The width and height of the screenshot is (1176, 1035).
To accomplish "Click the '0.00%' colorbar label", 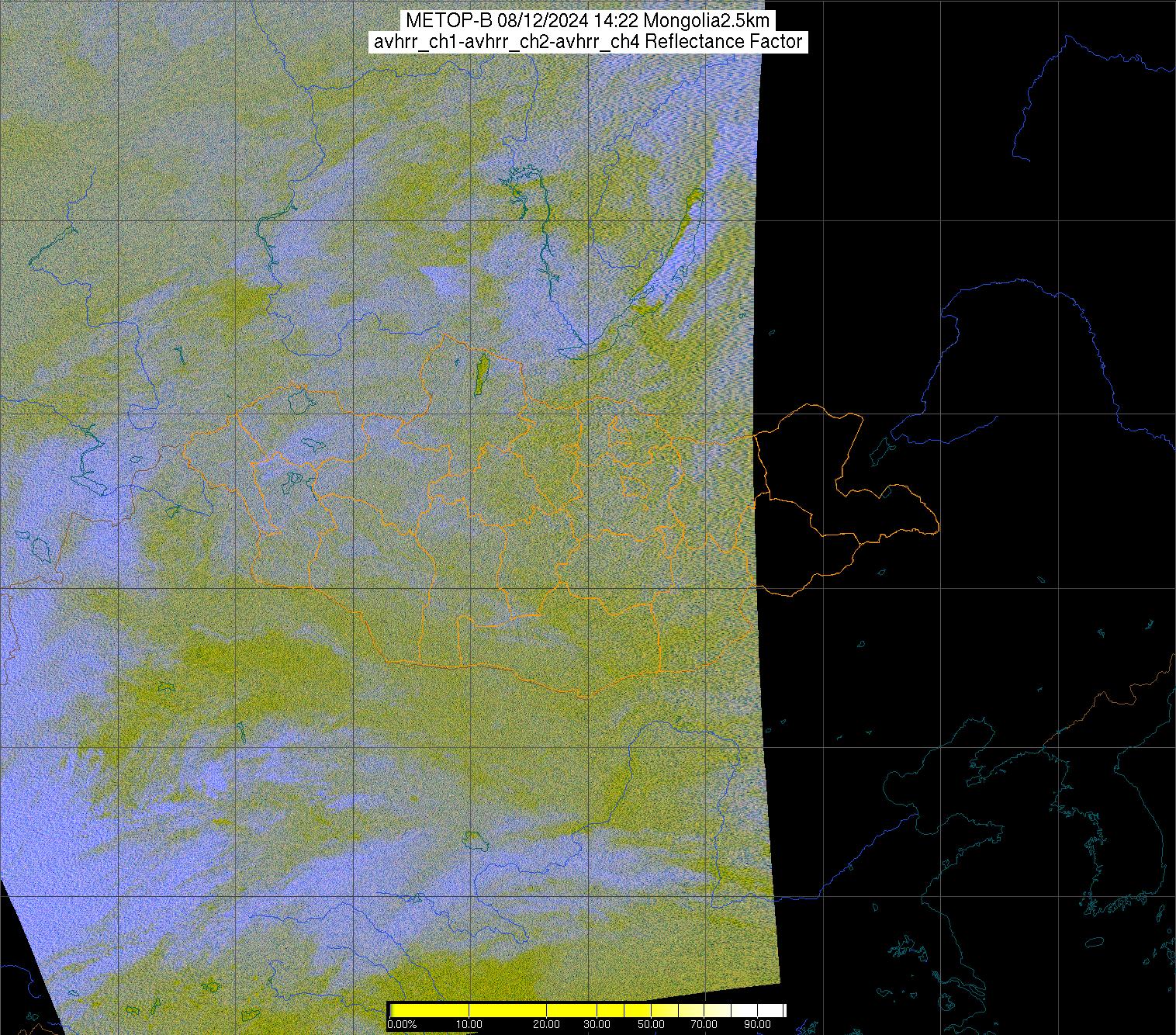I will tap(402, 1025).
